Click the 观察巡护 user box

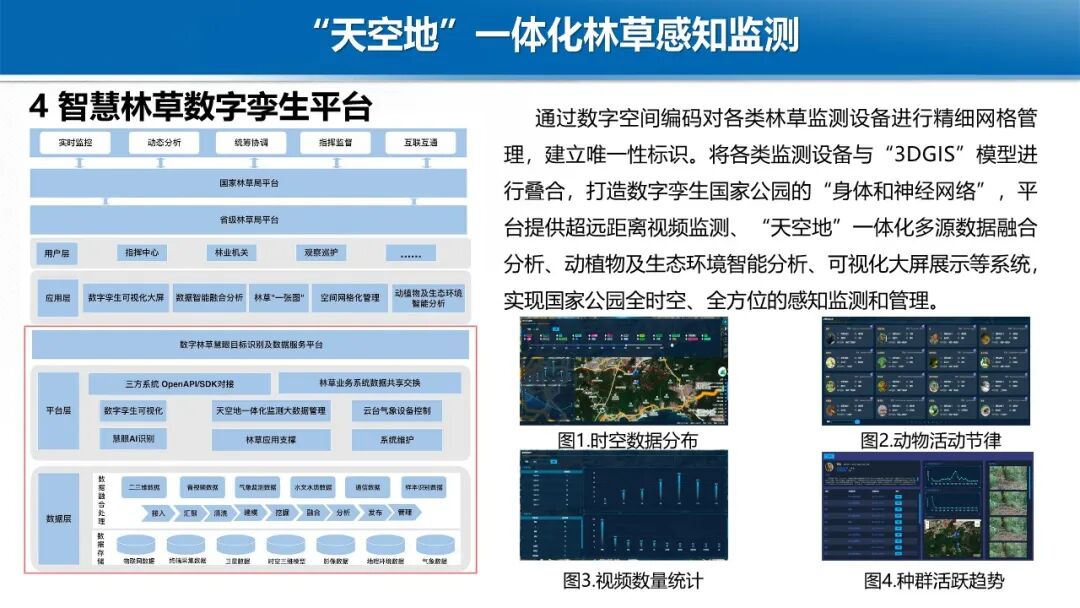tap(321, 253)
